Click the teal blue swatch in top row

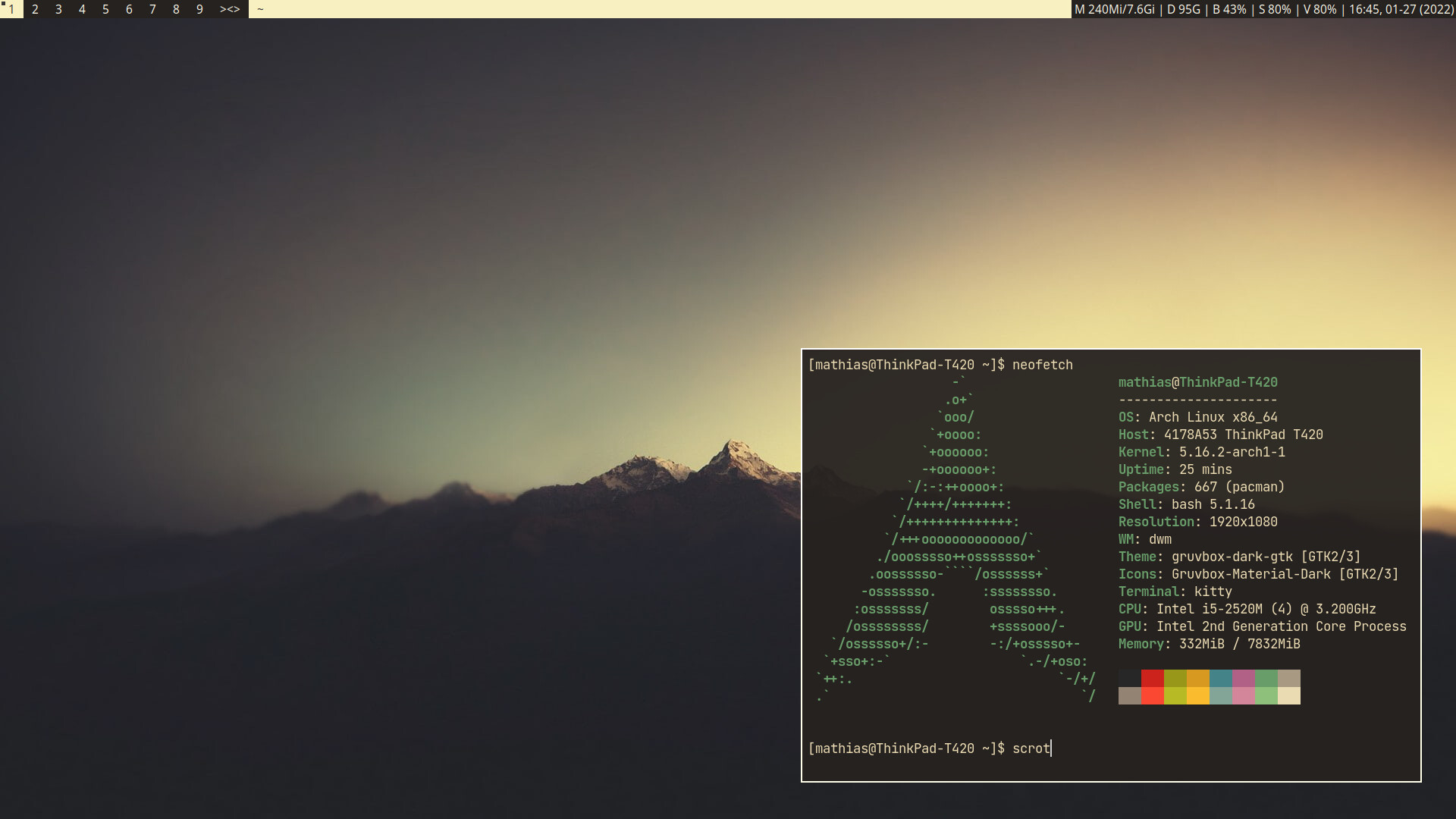click(1221, 678)
